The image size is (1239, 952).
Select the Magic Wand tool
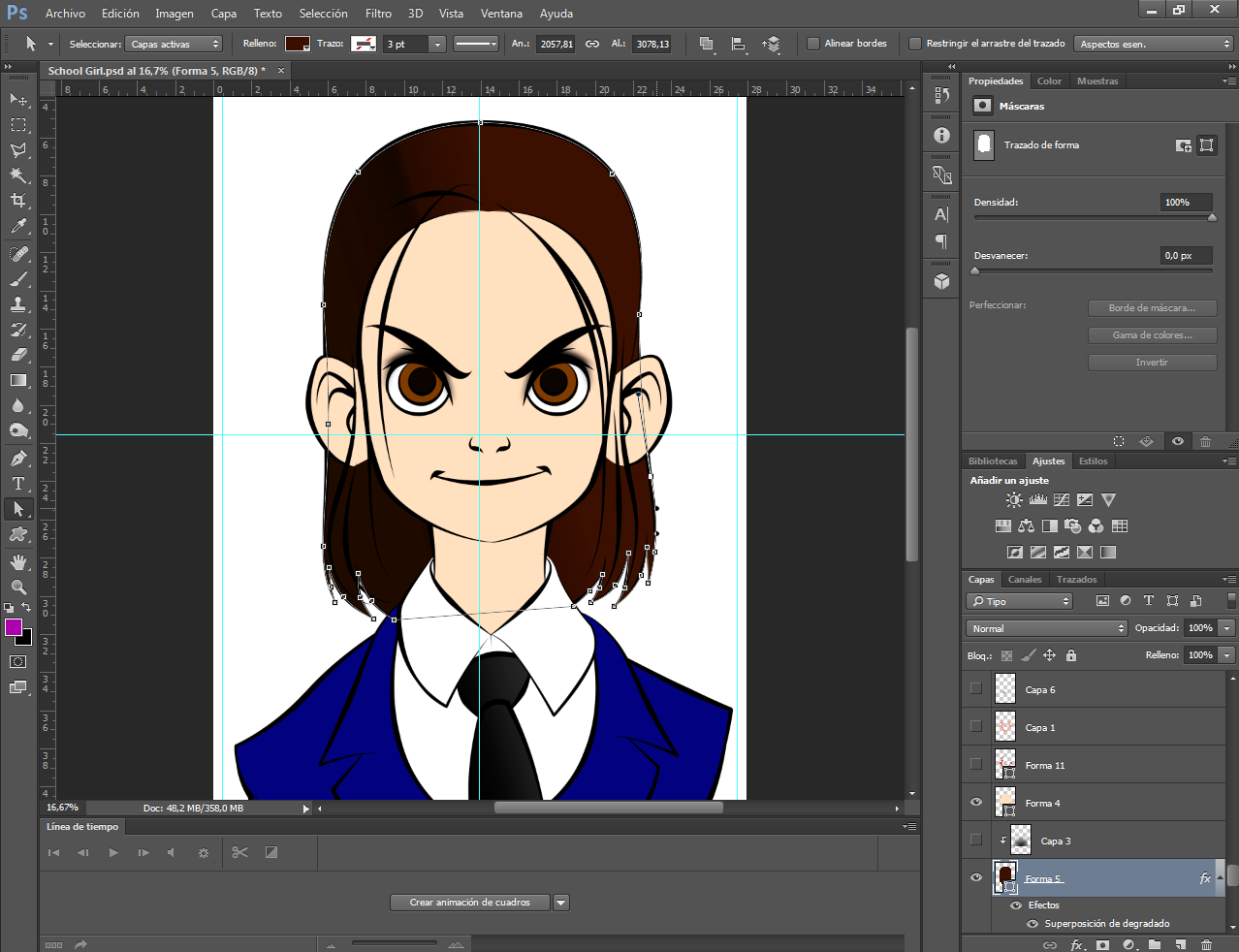(x=18, y=175)
